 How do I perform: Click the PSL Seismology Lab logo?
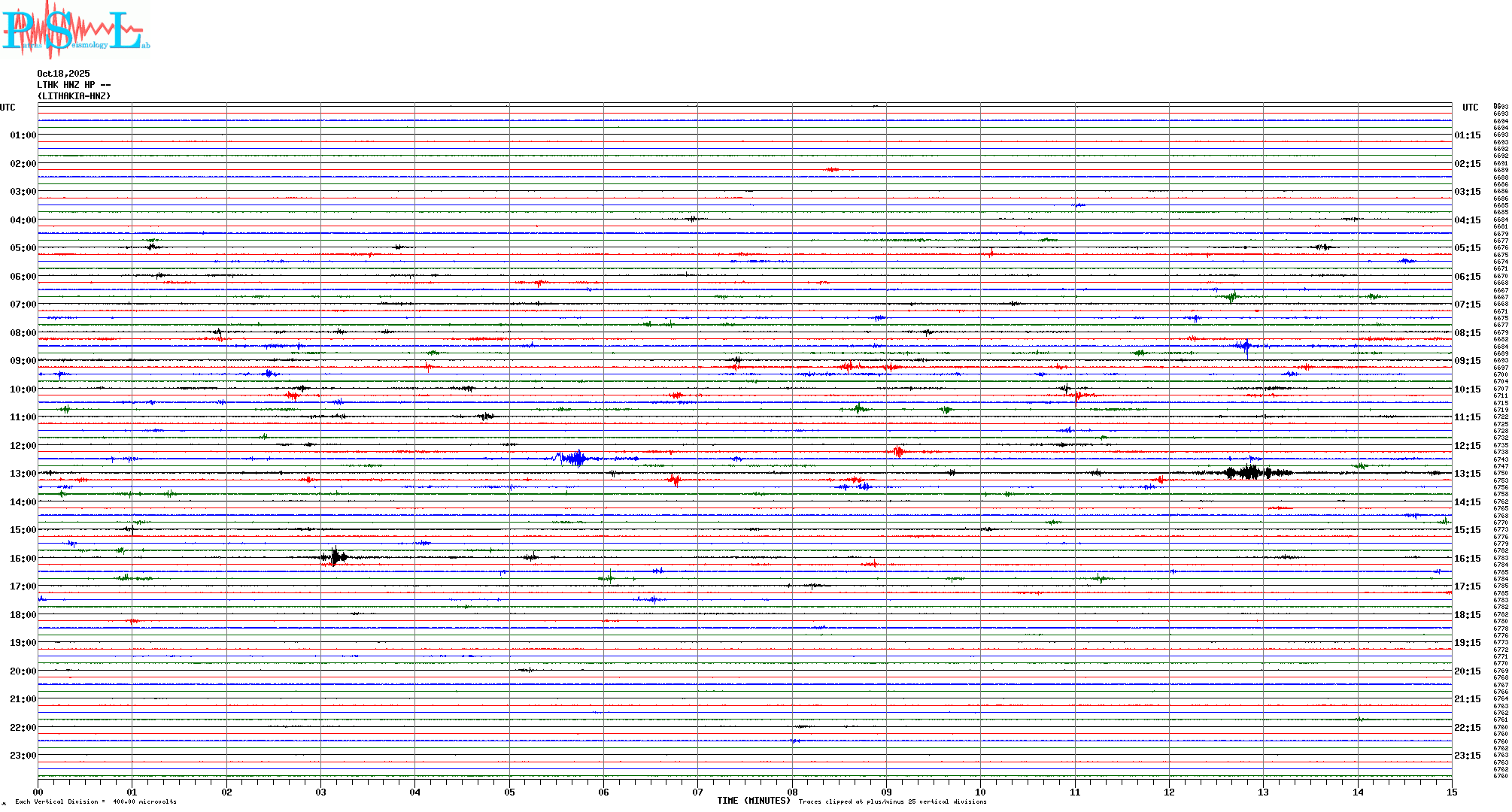point(75,30)
